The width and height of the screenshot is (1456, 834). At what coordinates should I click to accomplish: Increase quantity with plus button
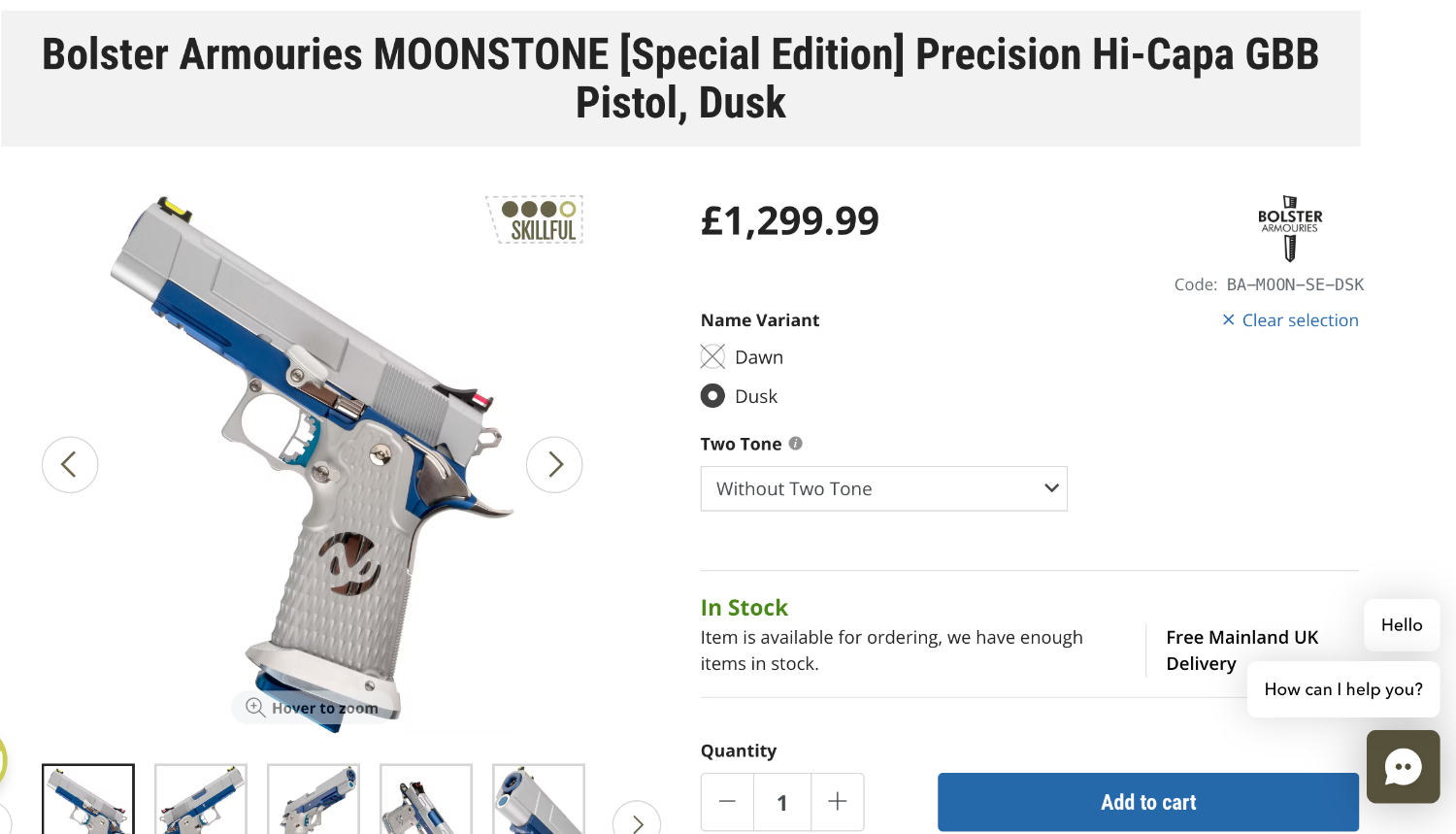(838, 802)
